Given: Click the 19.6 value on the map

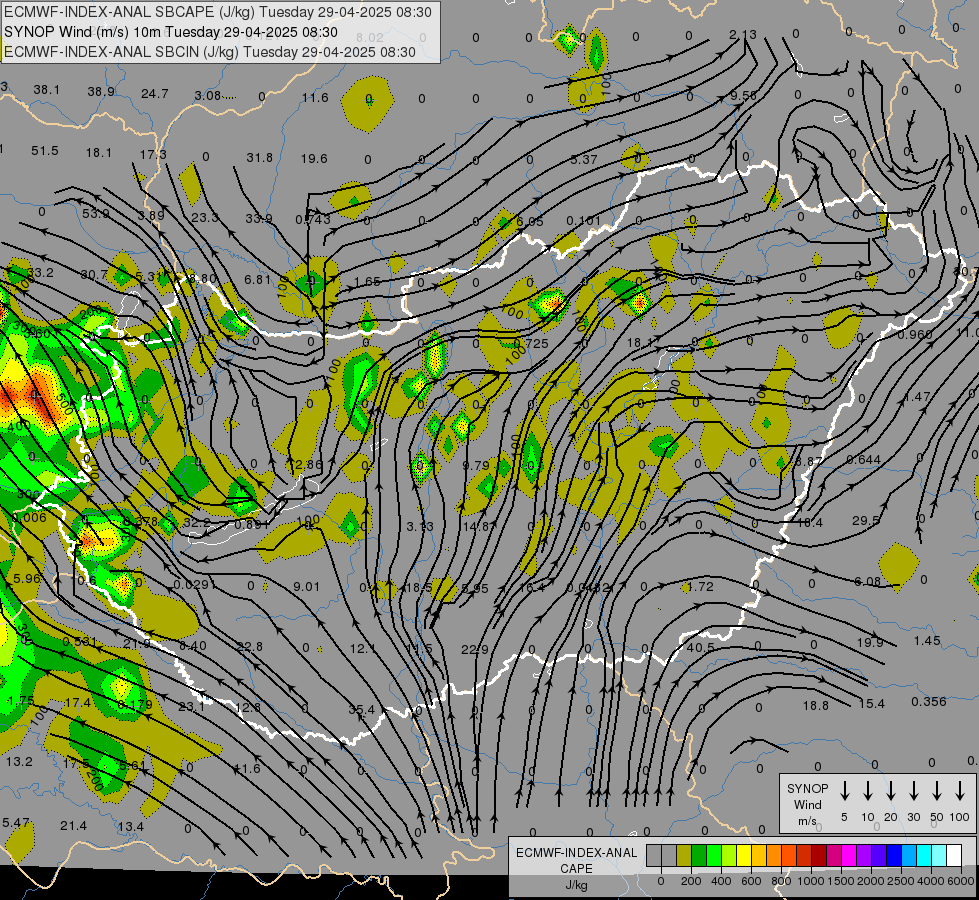Looking at the screenshot, I should pos(314,159).
